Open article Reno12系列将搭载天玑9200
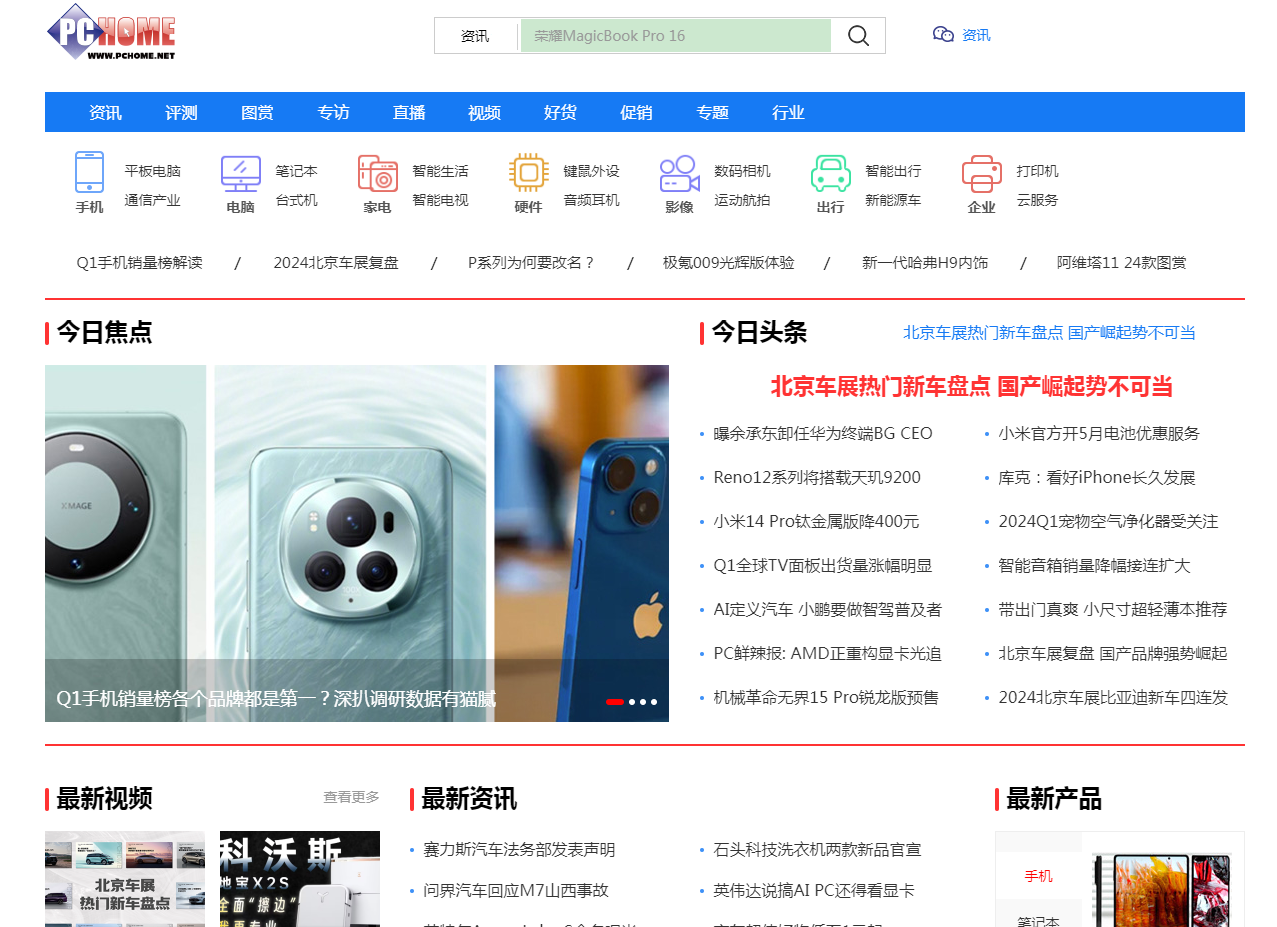 [817, 478]
